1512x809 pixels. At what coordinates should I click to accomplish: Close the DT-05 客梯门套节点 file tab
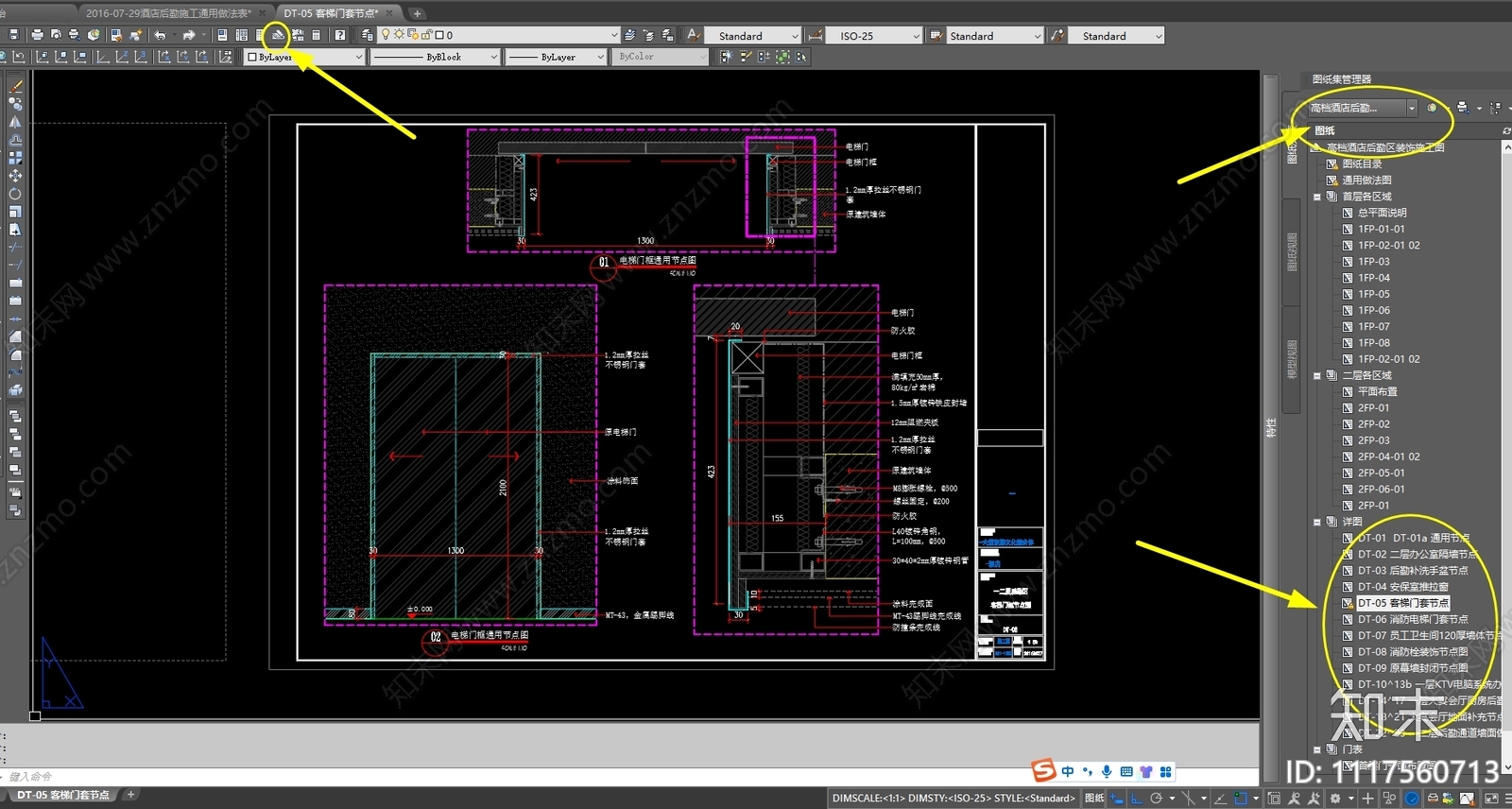pyautogui.click(x=389, y=13)
